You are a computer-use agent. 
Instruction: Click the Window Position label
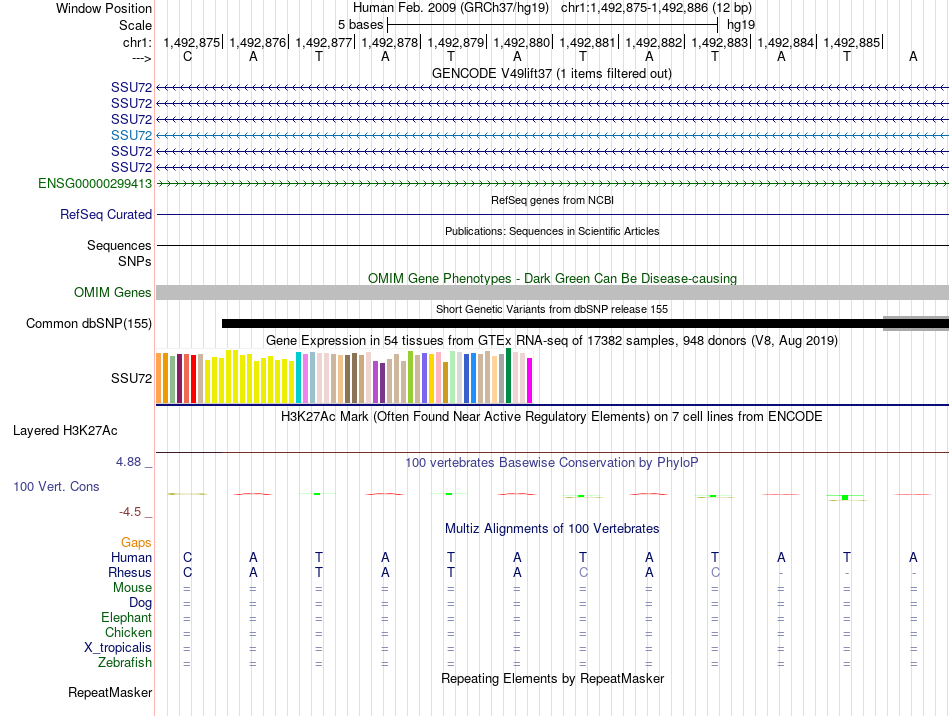click(x=104, y=8)
